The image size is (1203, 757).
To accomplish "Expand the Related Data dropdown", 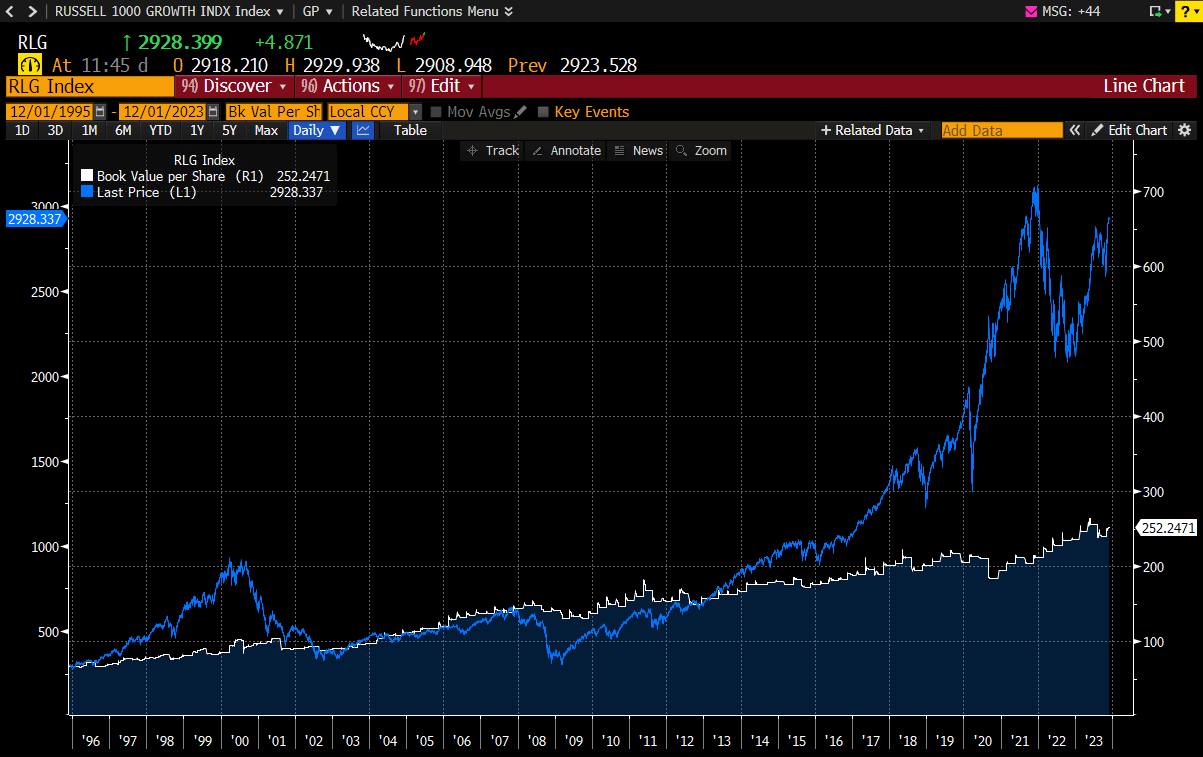I will pos(873,130).
